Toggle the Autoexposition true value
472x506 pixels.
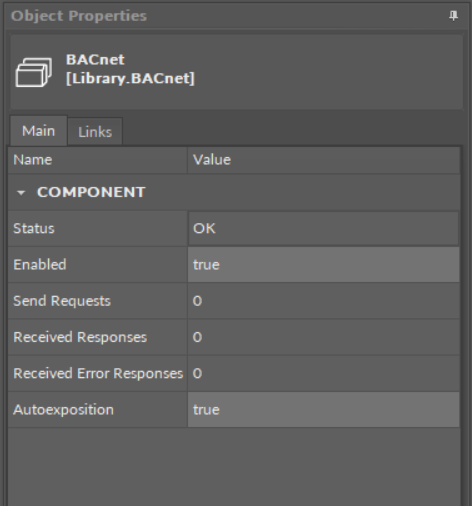coord(324,410)
